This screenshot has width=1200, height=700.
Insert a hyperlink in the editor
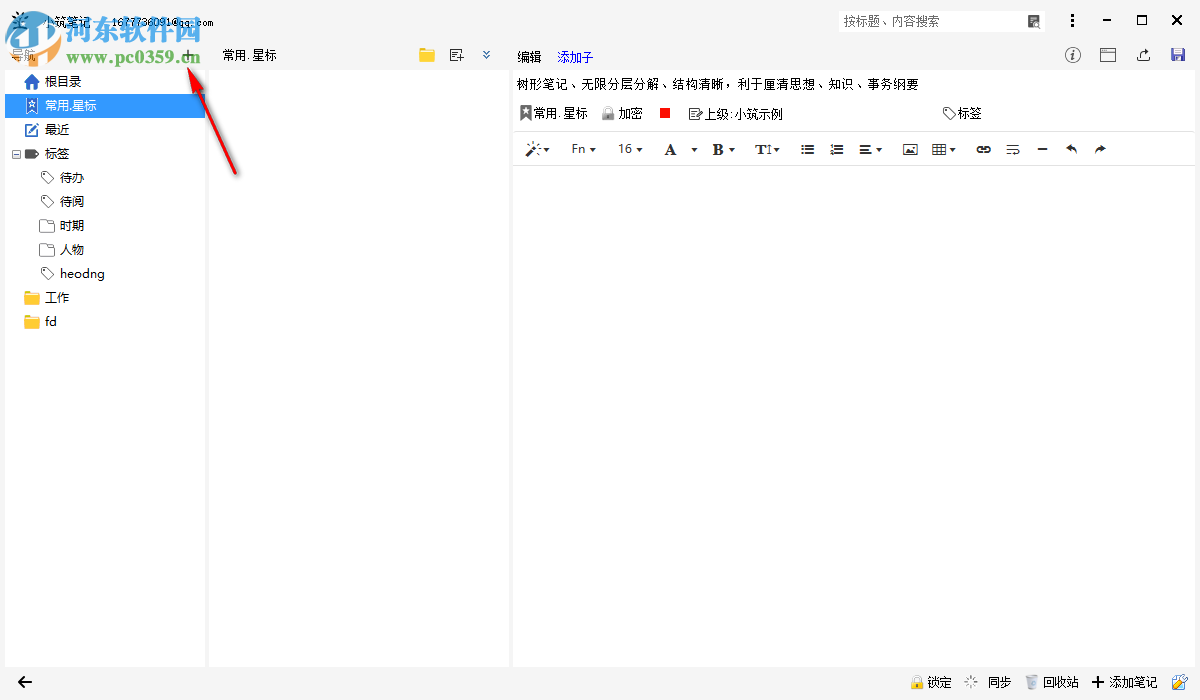(983, 149)
